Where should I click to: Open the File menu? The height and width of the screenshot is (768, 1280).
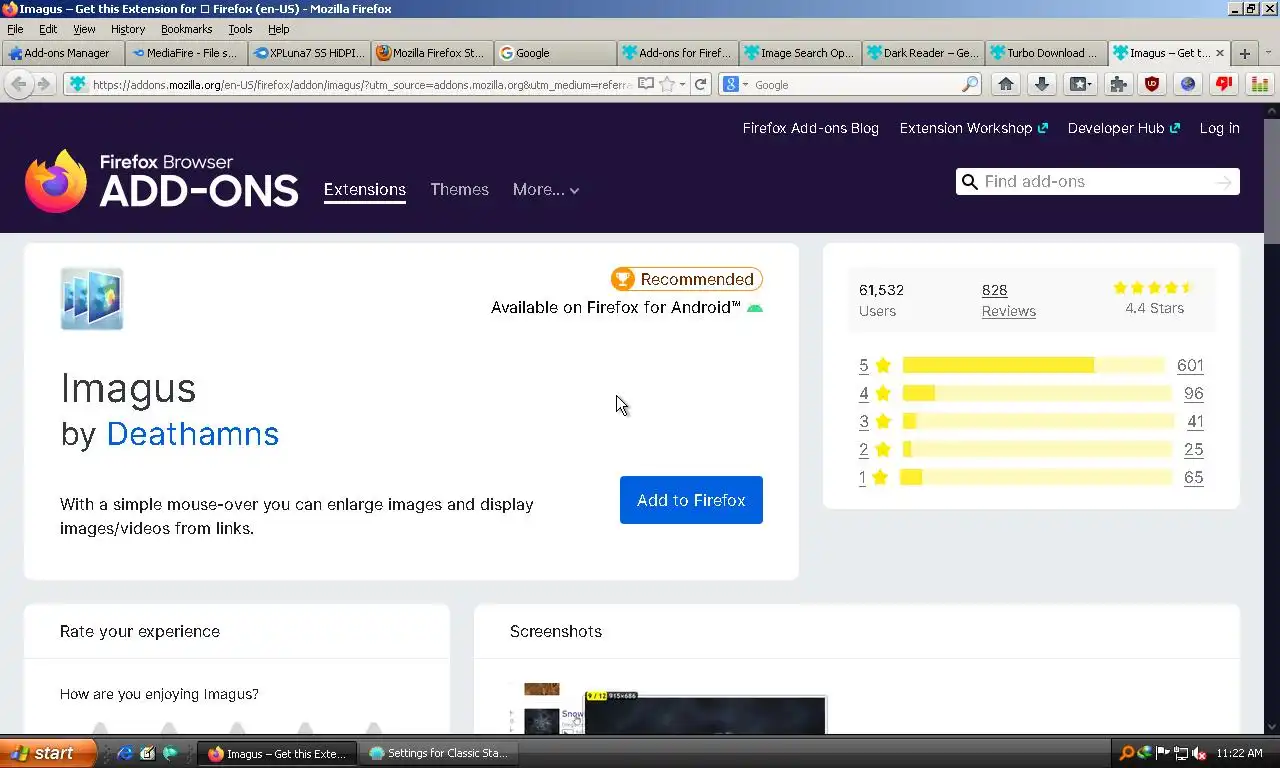click(15, 29)
